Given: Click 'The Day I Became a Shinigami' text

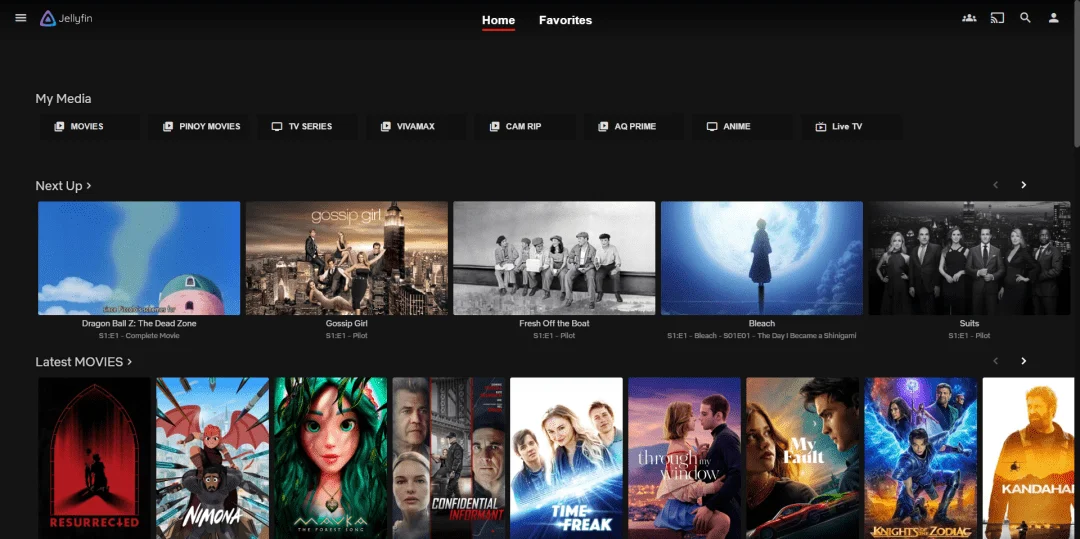Looking at the screenshot, I should click(x=807, y=336).
